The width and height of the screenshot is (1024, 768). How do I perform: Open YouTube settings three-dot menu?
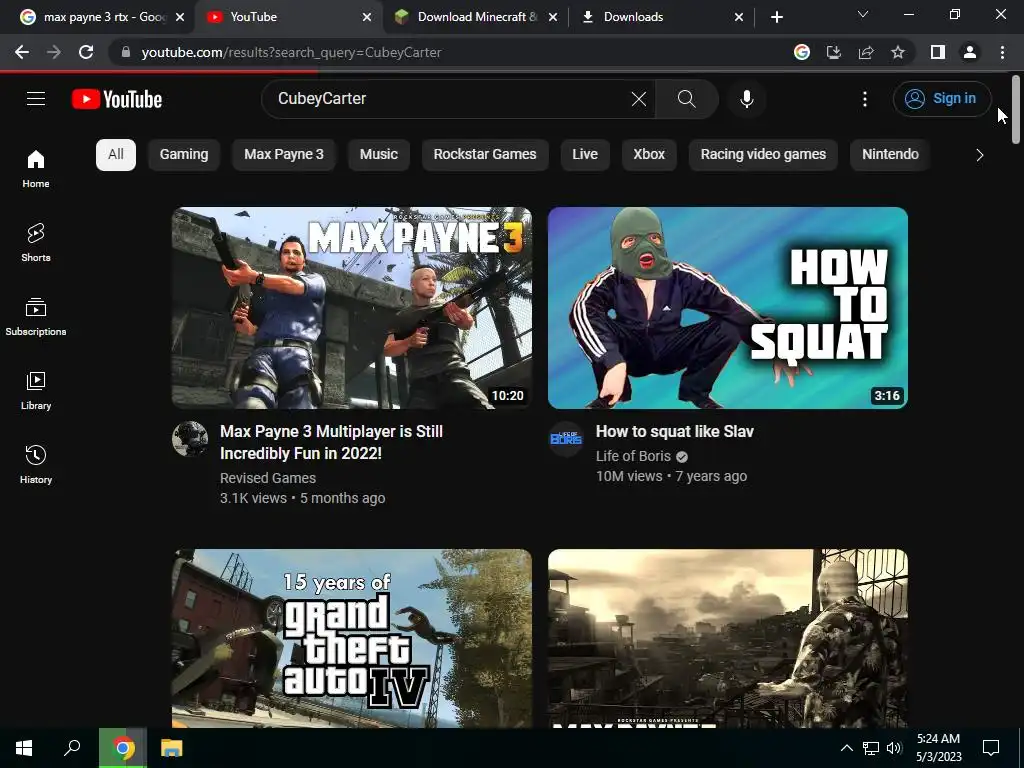click(865, 99)
